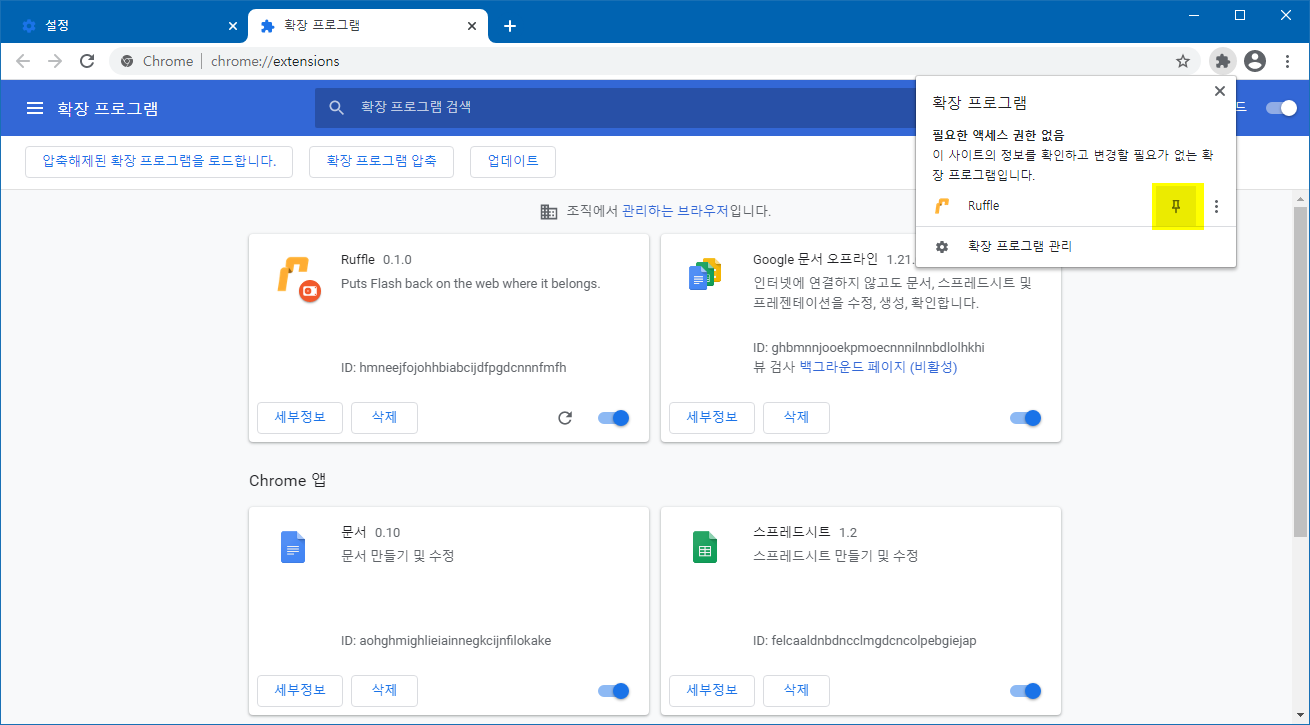Click the puzzle-piece extensions toolbar icon
Image resolution: width=1310 pixels, height=725 pixels.
(1222, 61)
